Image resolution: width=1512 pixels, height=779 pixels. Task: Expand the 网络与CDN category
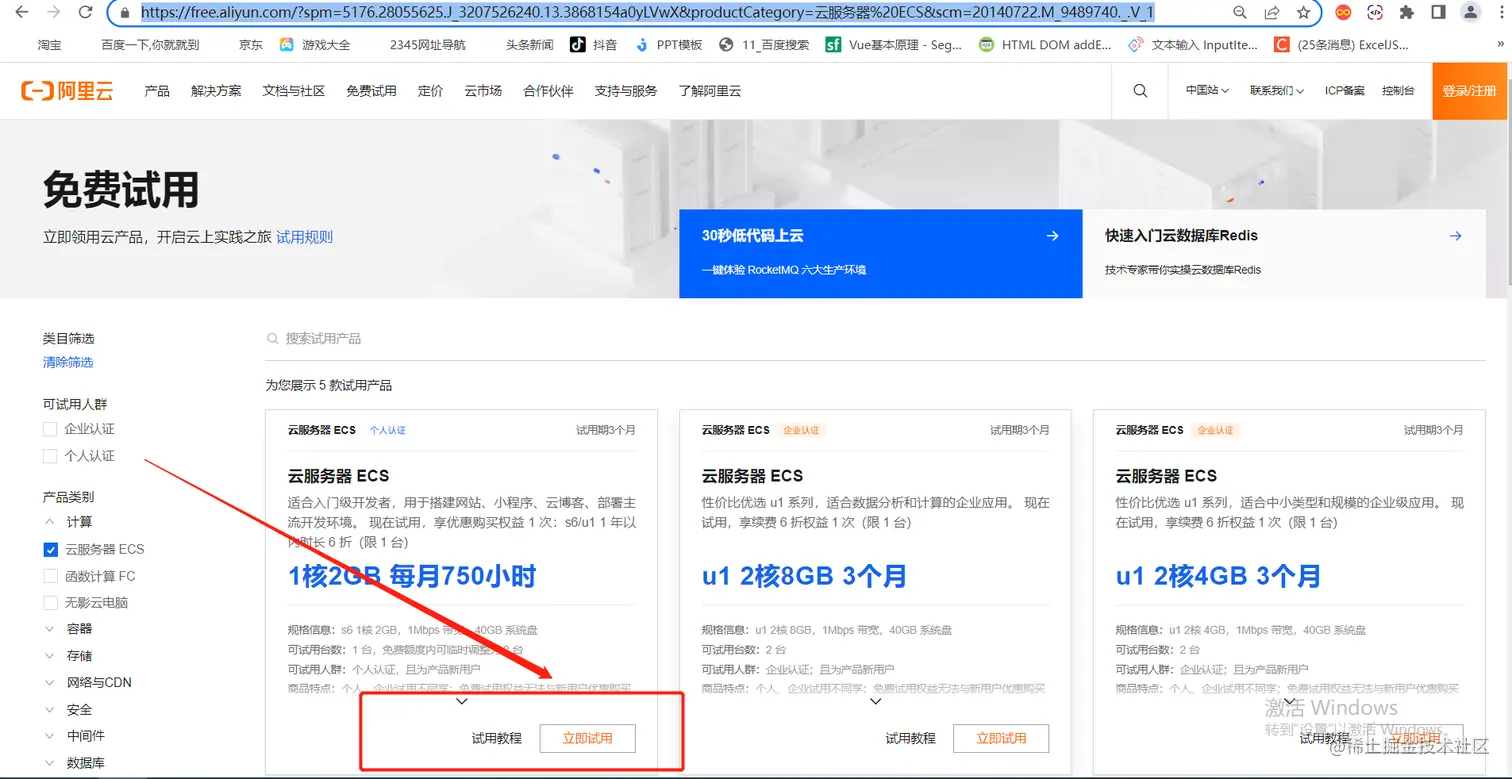pos(50,683)
